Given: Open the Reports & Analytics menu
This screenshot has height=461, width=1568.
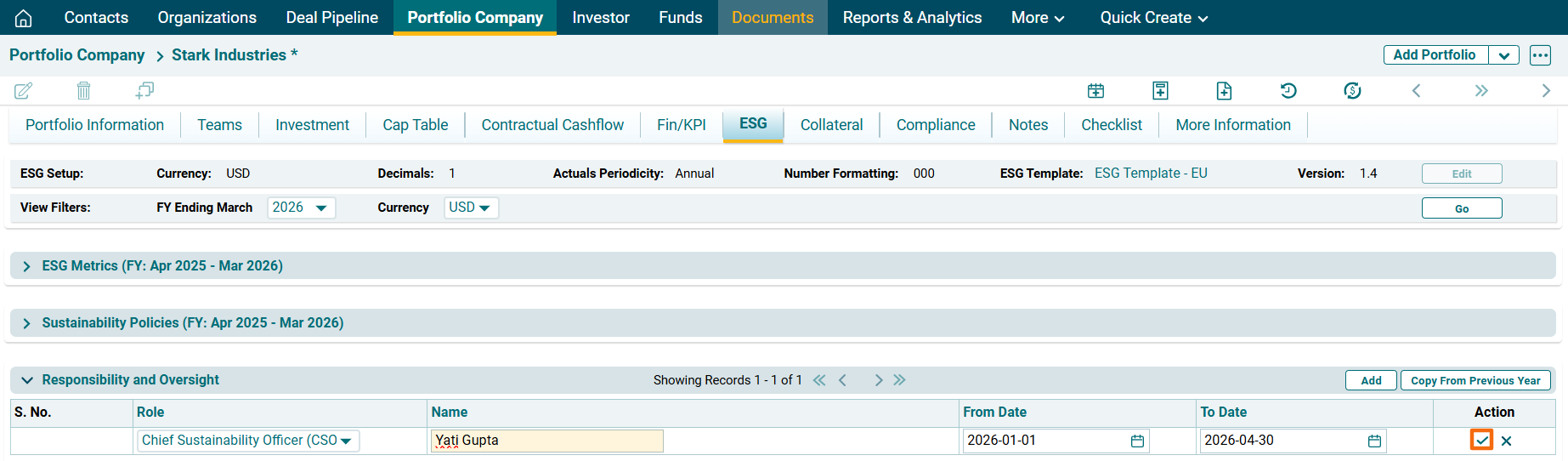Looking at the screenshot, I should coord(912,18).
